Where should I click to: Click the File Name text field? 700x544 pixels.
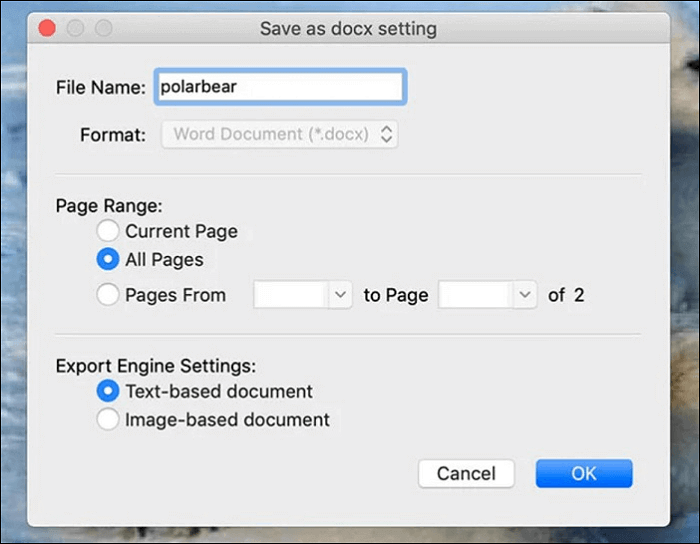coord(279,86)
